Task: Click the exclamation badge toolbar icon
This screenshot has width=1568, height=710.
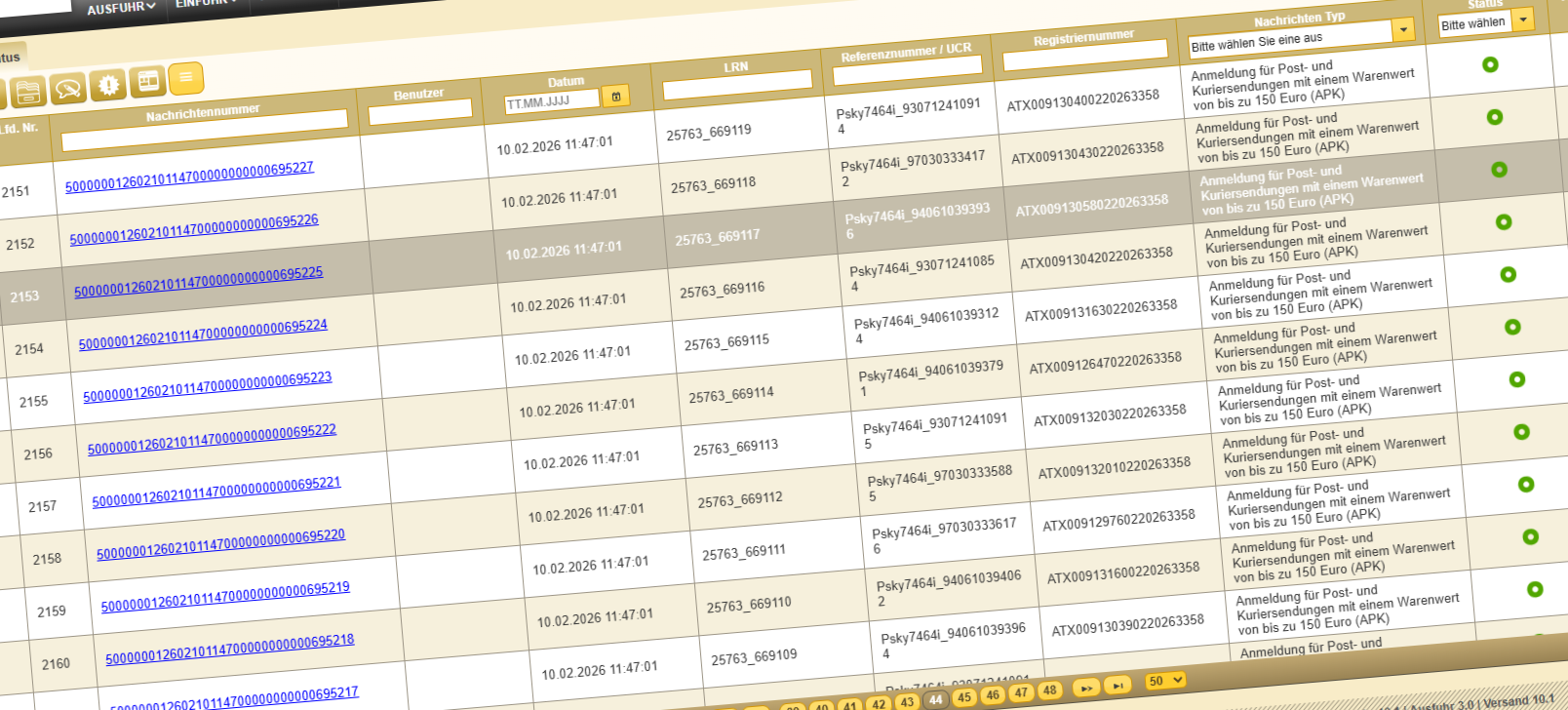Action: coord(108,85)
